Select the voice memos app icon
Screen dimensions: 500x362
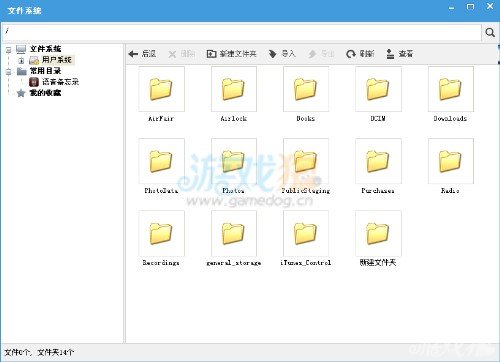[34, 82]
